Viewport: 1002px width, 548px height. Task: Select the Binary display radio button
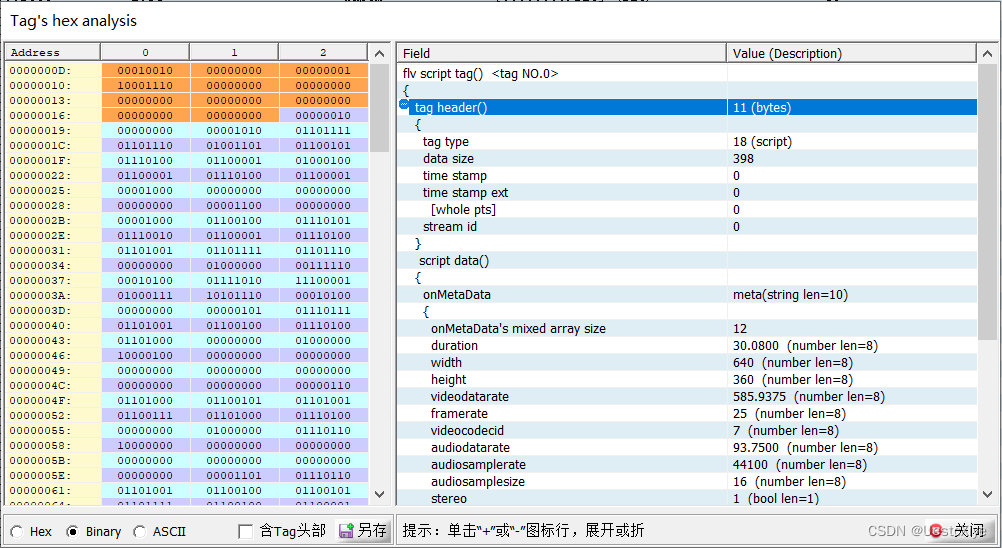(x=73, y=531)
